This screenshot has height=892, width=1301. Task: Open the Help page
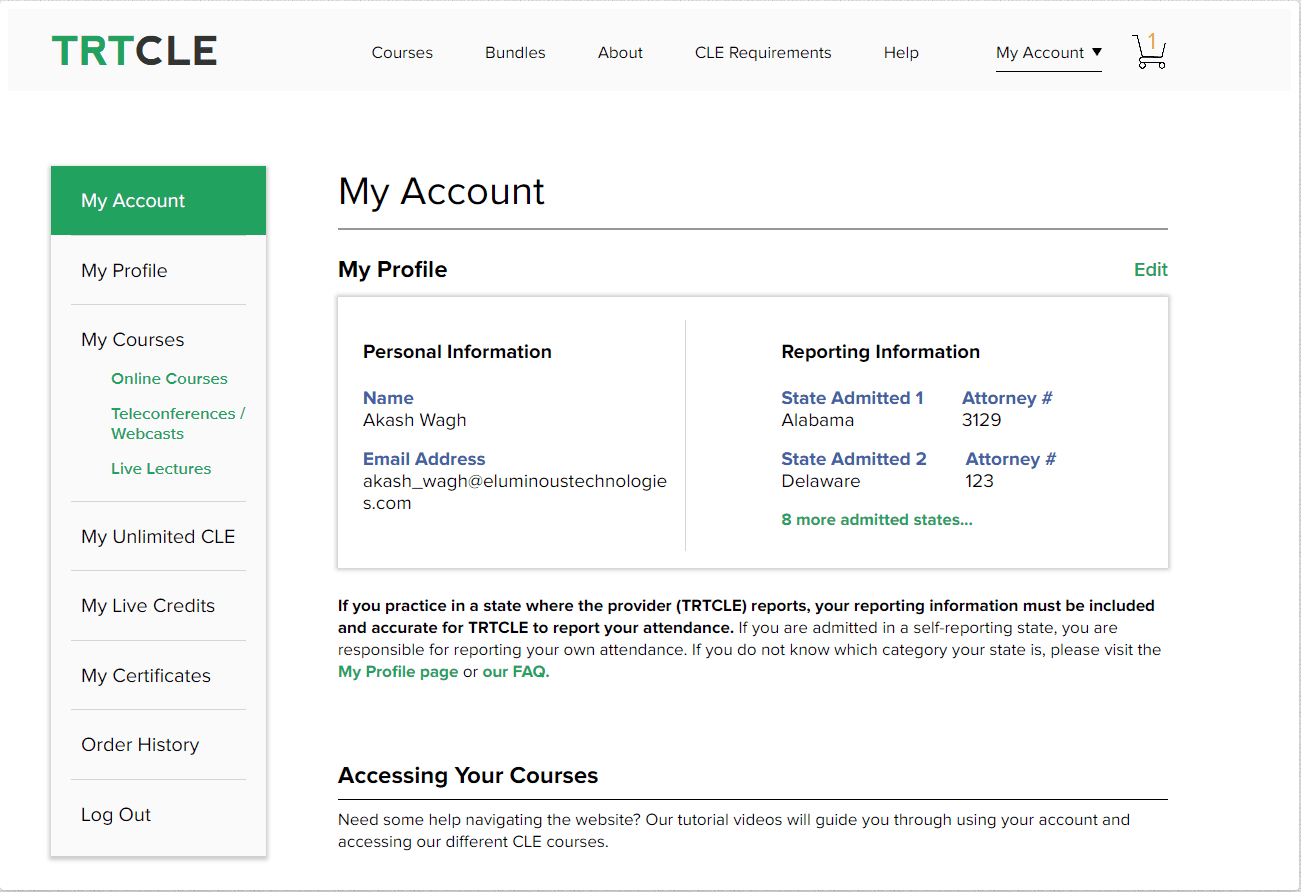click(x=901, y=52)
